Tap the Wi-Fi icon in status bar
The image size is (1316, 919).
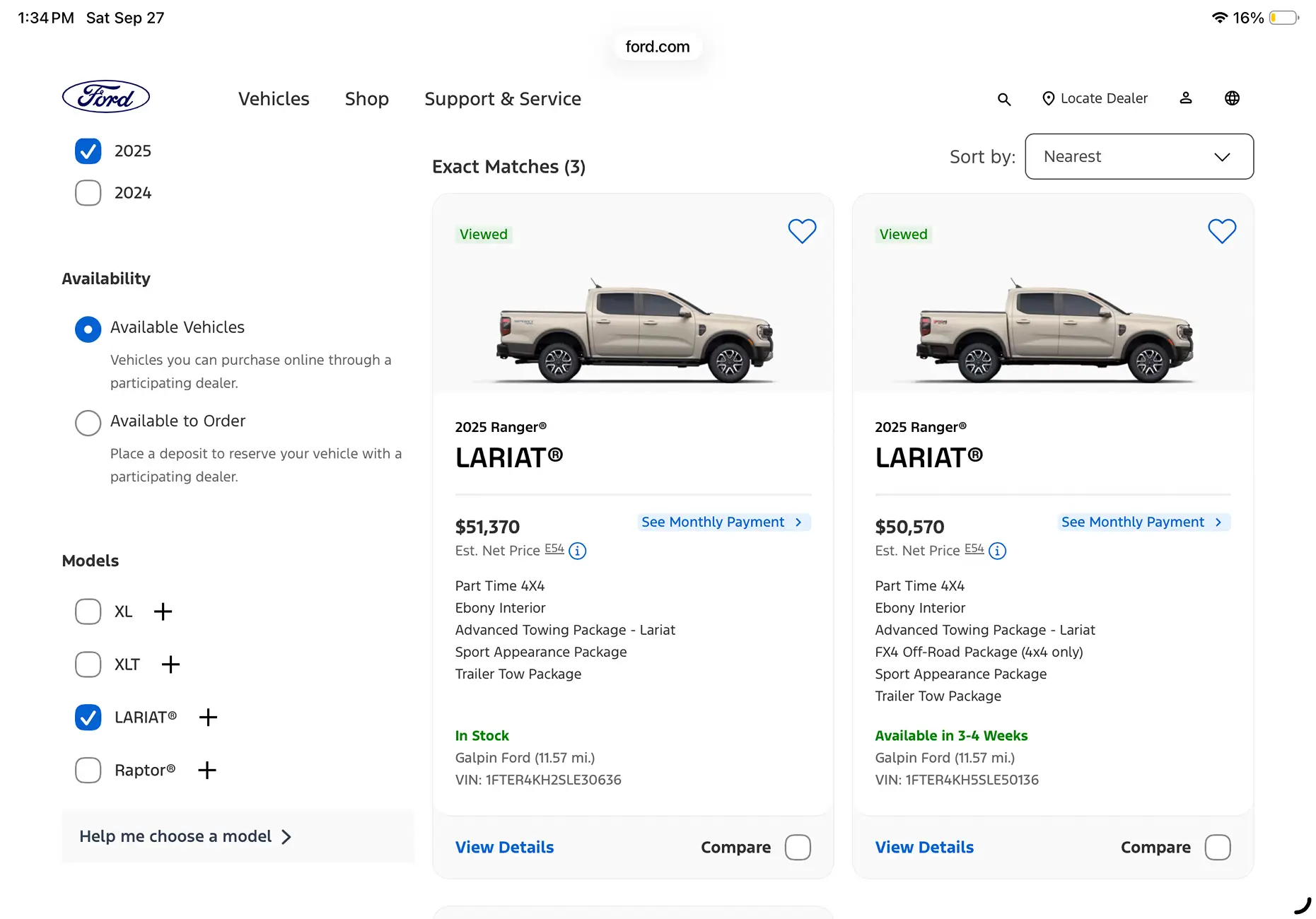[1219, 18]
